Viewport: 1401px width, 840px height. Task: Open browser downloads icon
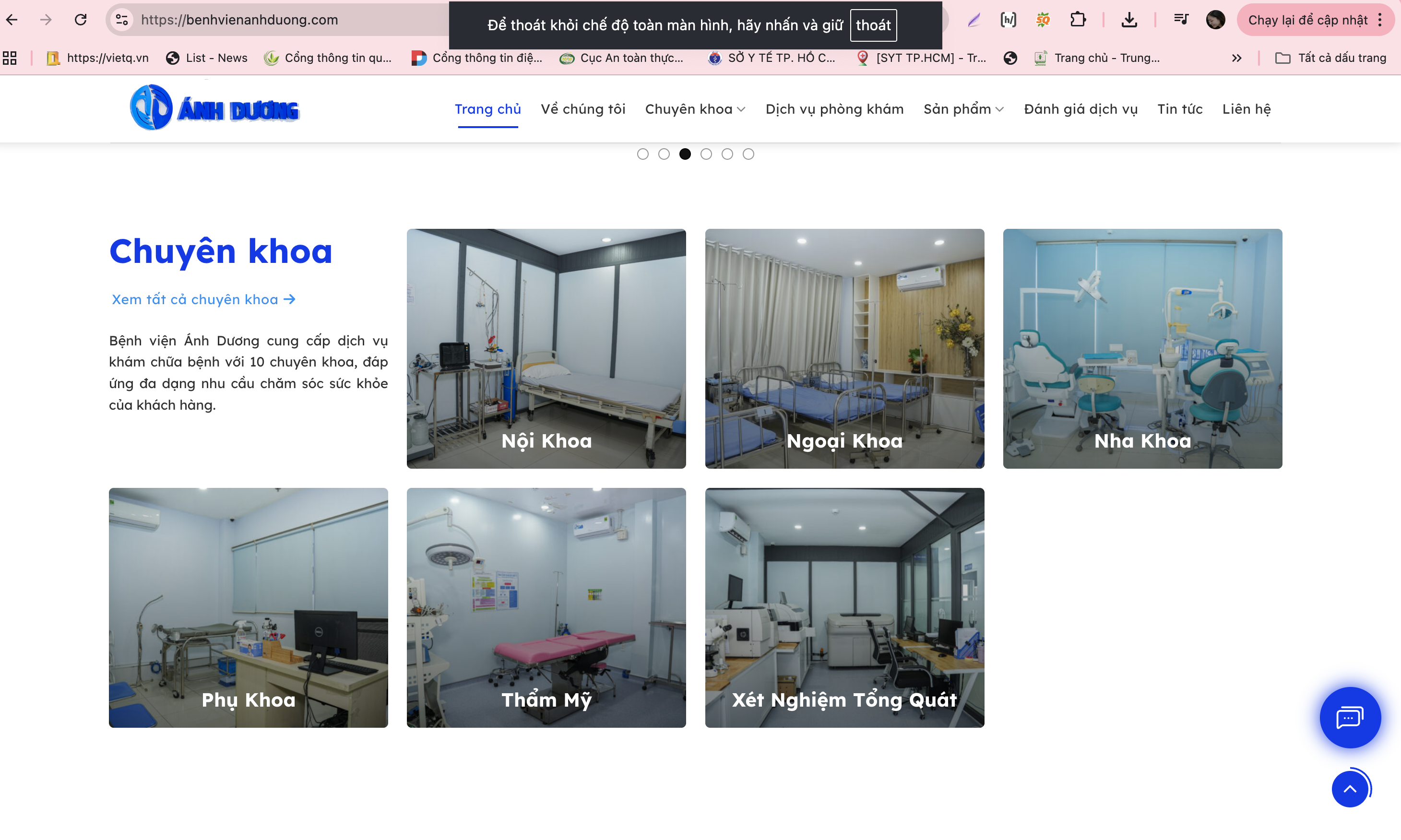1129,20
